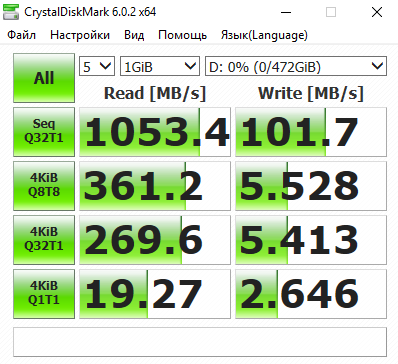Expand the test count dropdown showing 5
Image resolution: width=398 pixels, height=364 pixels.
(97, 66)
